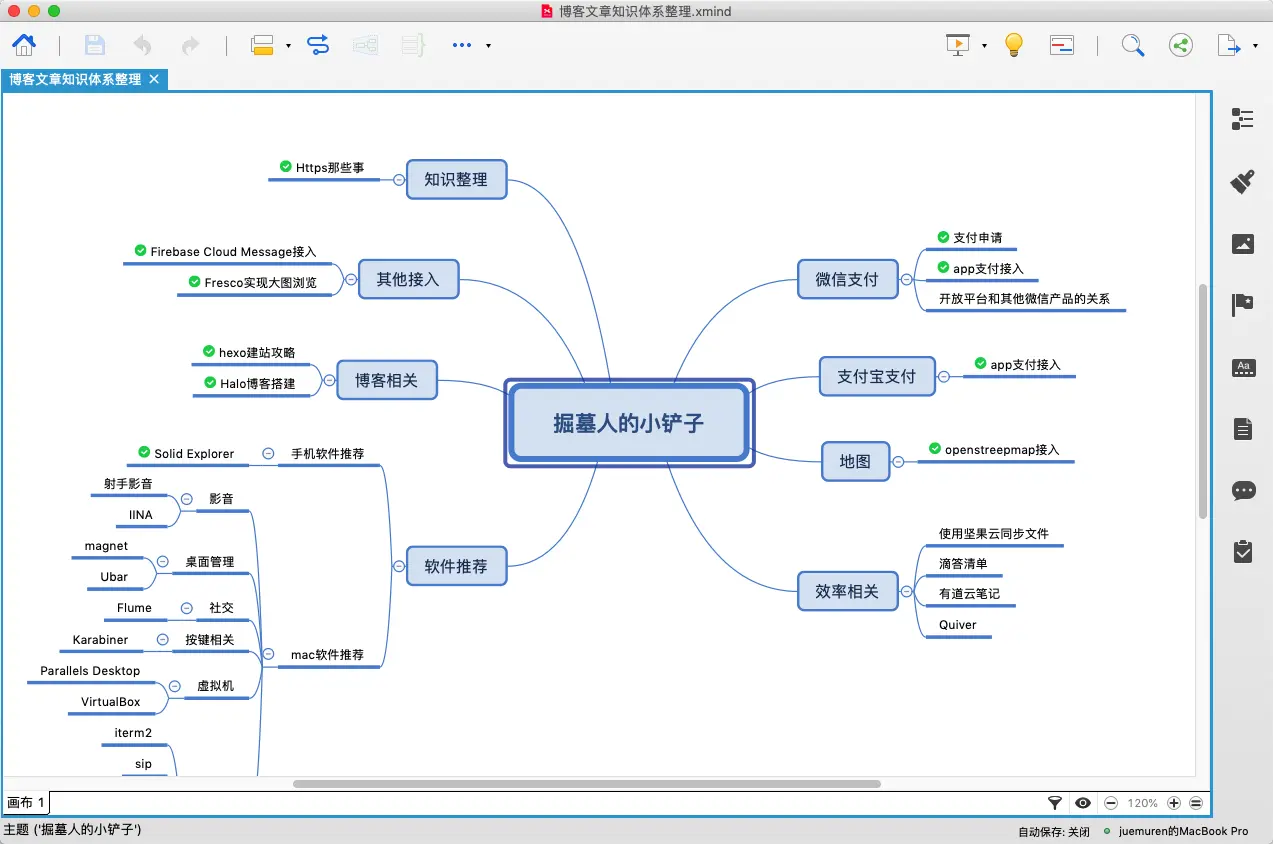Open topic insert dropdown arrow
Viewport: 1273px width, 844px height.
click(288, 46)
